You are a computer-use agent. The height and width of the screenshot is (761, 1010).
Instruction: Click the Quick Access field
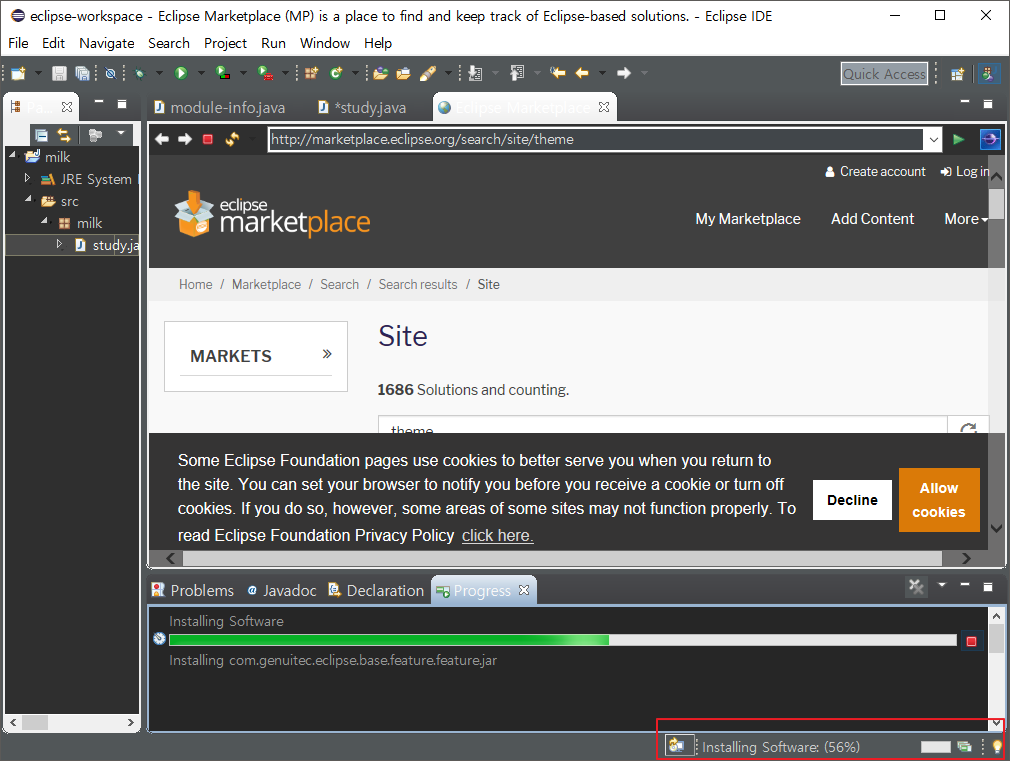[884, 74]
